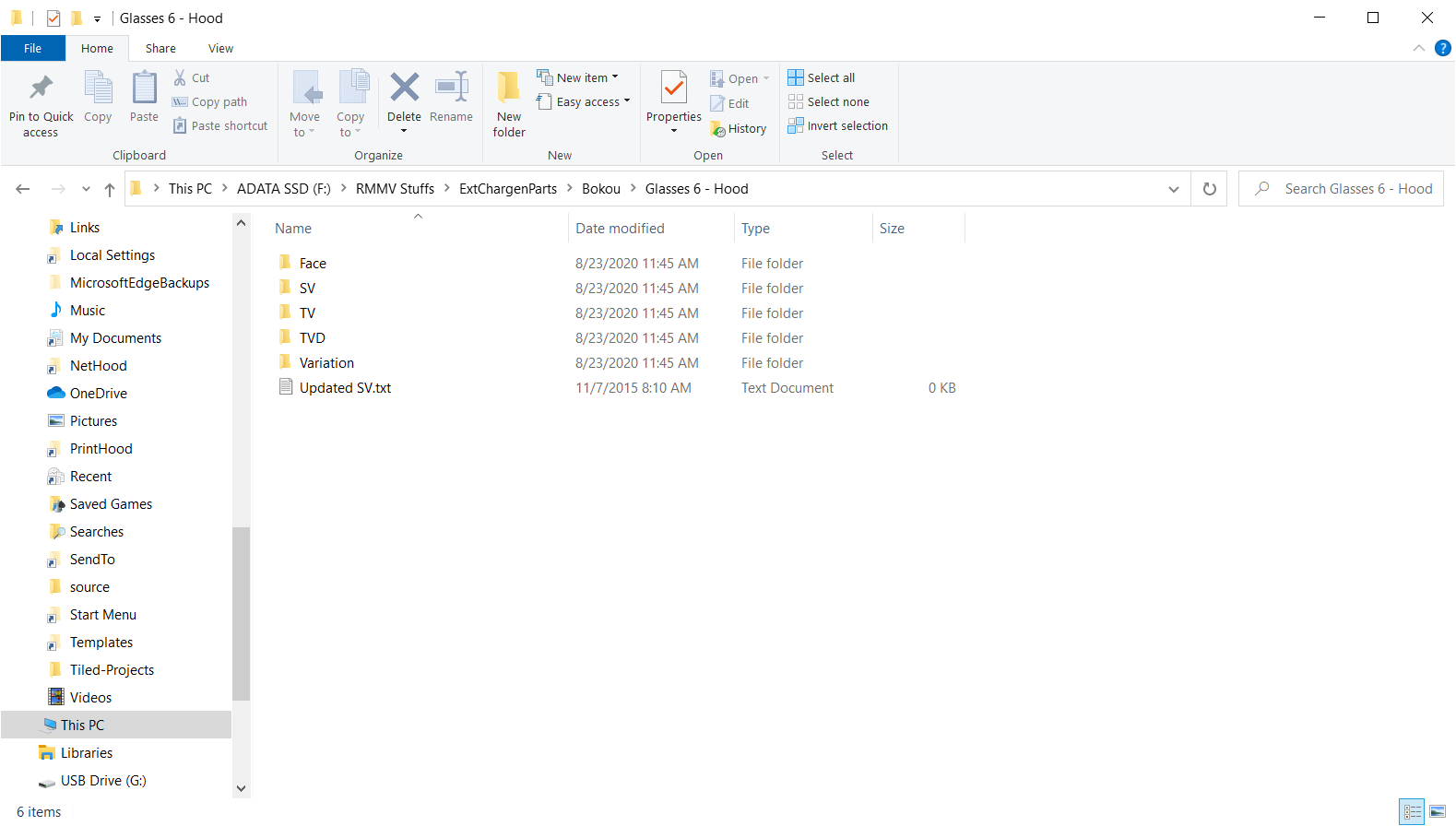Image resolution: width=1456 pixels, height=826 pixels.
Task: Navigate to ADATA SSD (F:) breadcrumb
Action: (284, 189)
